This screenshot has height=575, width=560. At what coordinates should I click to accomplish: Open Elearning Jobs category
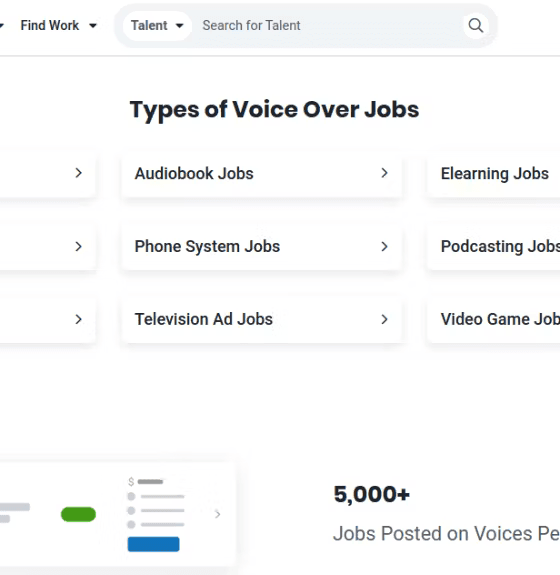494,173
